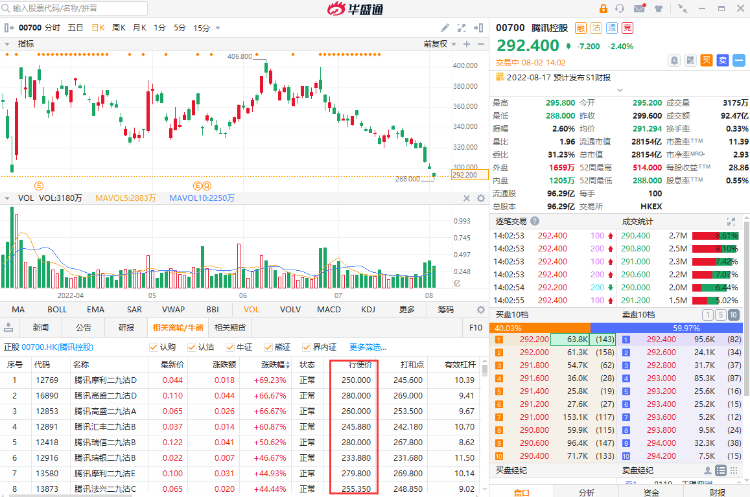Switch to 月K monthly chart

[140, 28]
